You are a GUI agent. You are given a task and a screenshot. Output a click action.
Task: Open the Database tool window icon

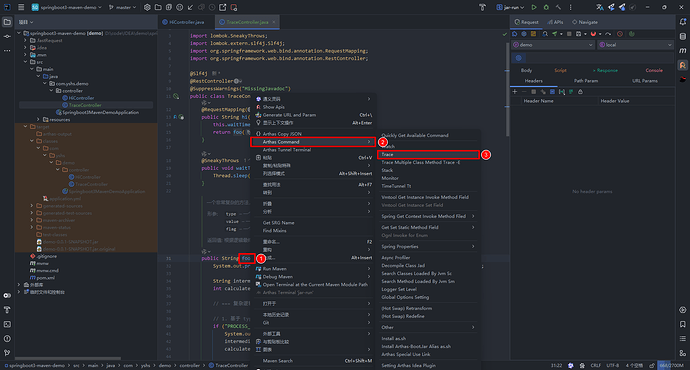(x=683, y=37)
